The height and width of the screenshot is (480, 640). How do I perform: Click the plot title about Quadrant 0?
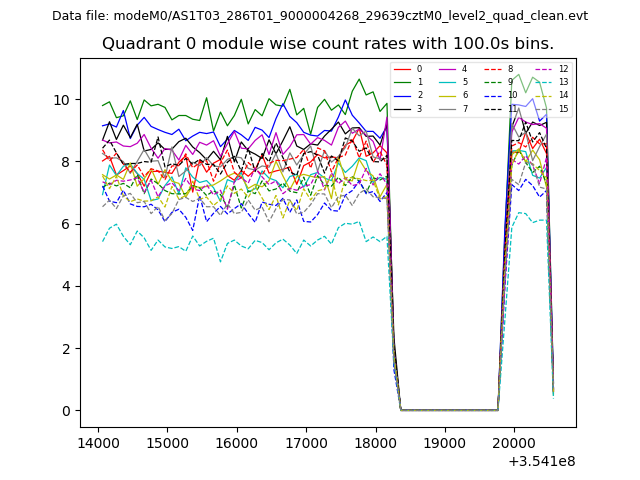pos(328,44)
